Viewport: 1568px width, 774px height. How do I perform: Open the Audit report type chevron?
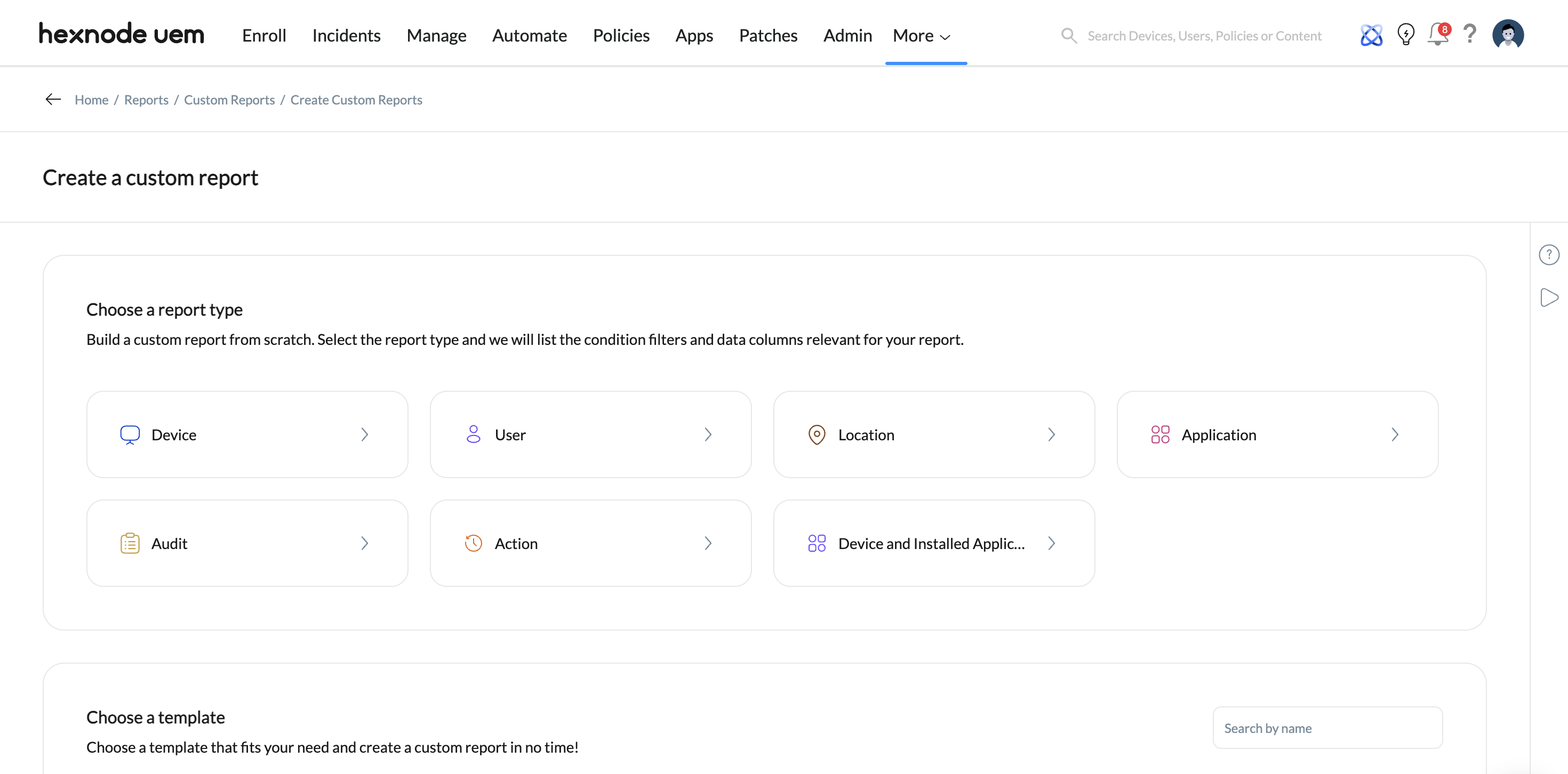(365, 543)
